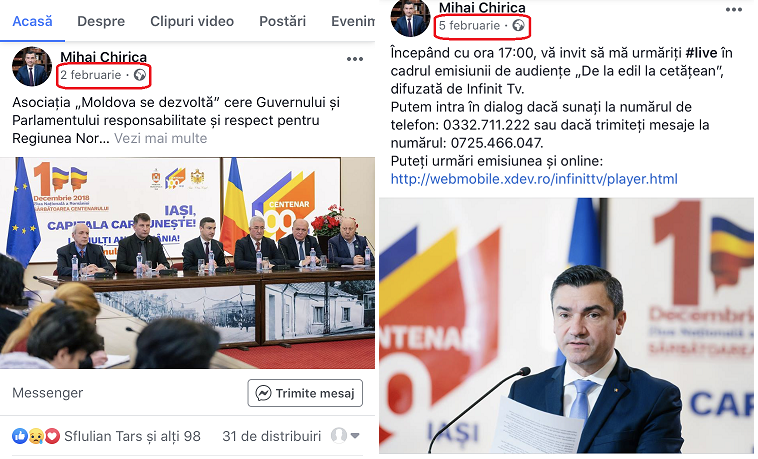This screenshot has width=758, height=459.
Task: Open the three-dot menu on the 2 februarie post
Action: [x=354, y=59]
